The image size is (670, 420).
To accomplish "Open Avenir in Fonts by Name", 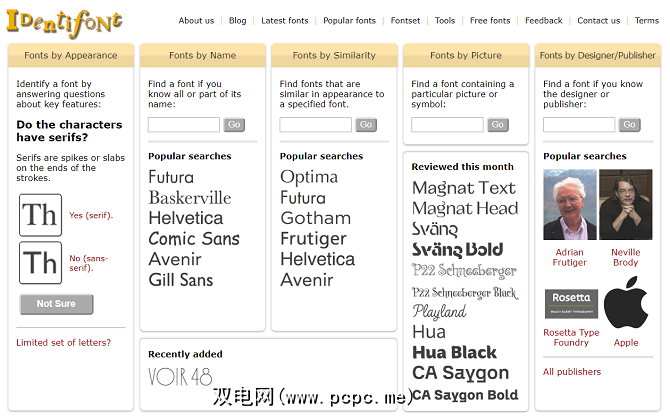I will pyautogui.click(x=175, y=259).
